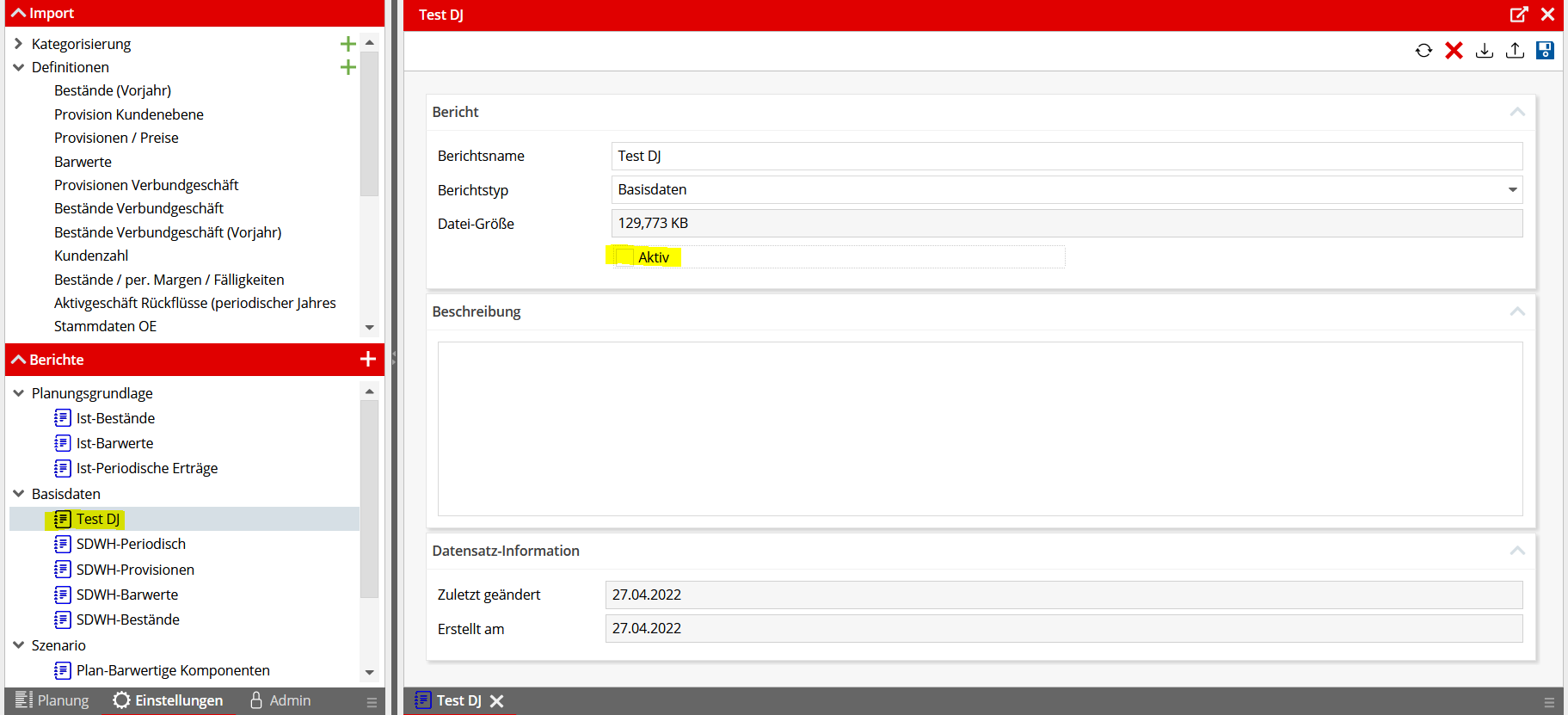The image size is (1568, 715).
Task: Enable the Aktiv checkbox
Action: pos(625,257)
